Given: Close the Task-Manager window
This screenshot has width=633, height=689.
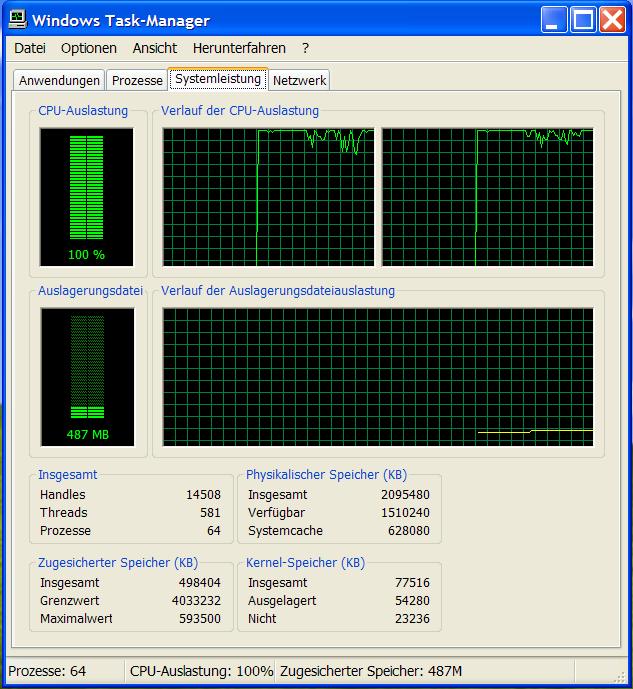Looking at the screenshot, I should click(x=612, y=20).
